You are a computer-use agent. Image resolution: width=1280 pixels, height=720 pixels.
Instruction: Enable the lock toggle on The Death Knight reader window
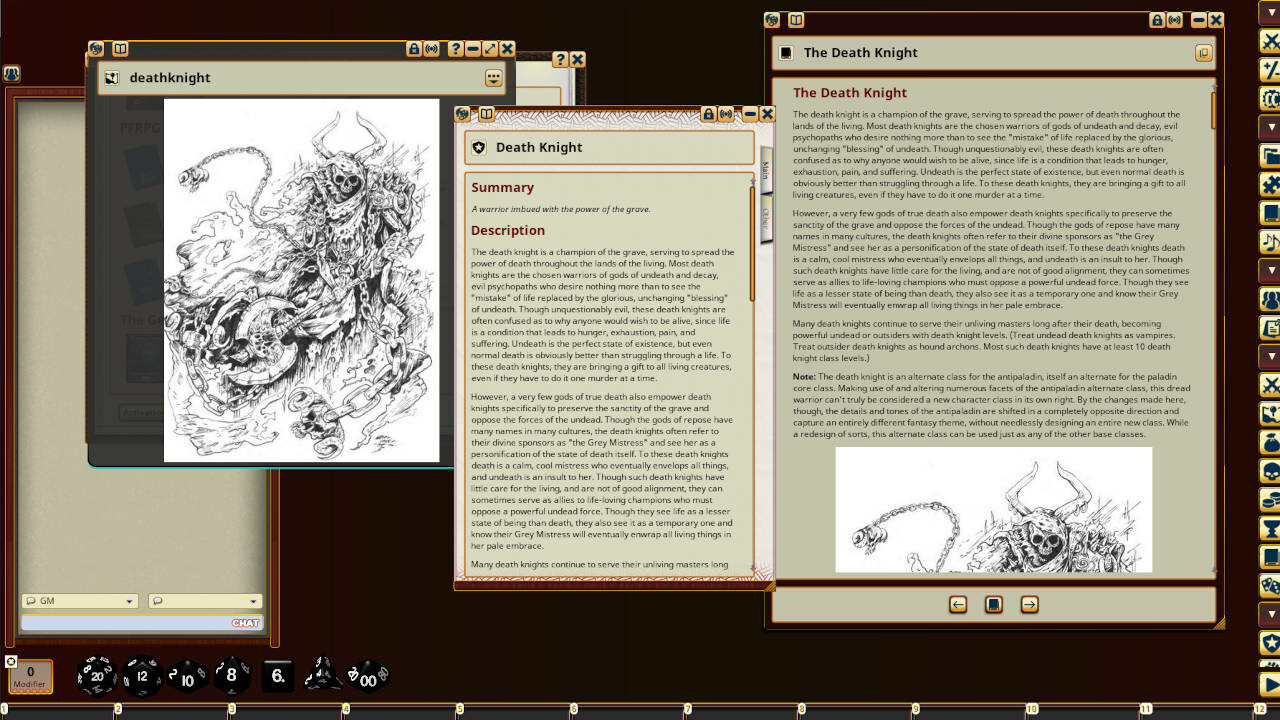[x=1157, y=20]
